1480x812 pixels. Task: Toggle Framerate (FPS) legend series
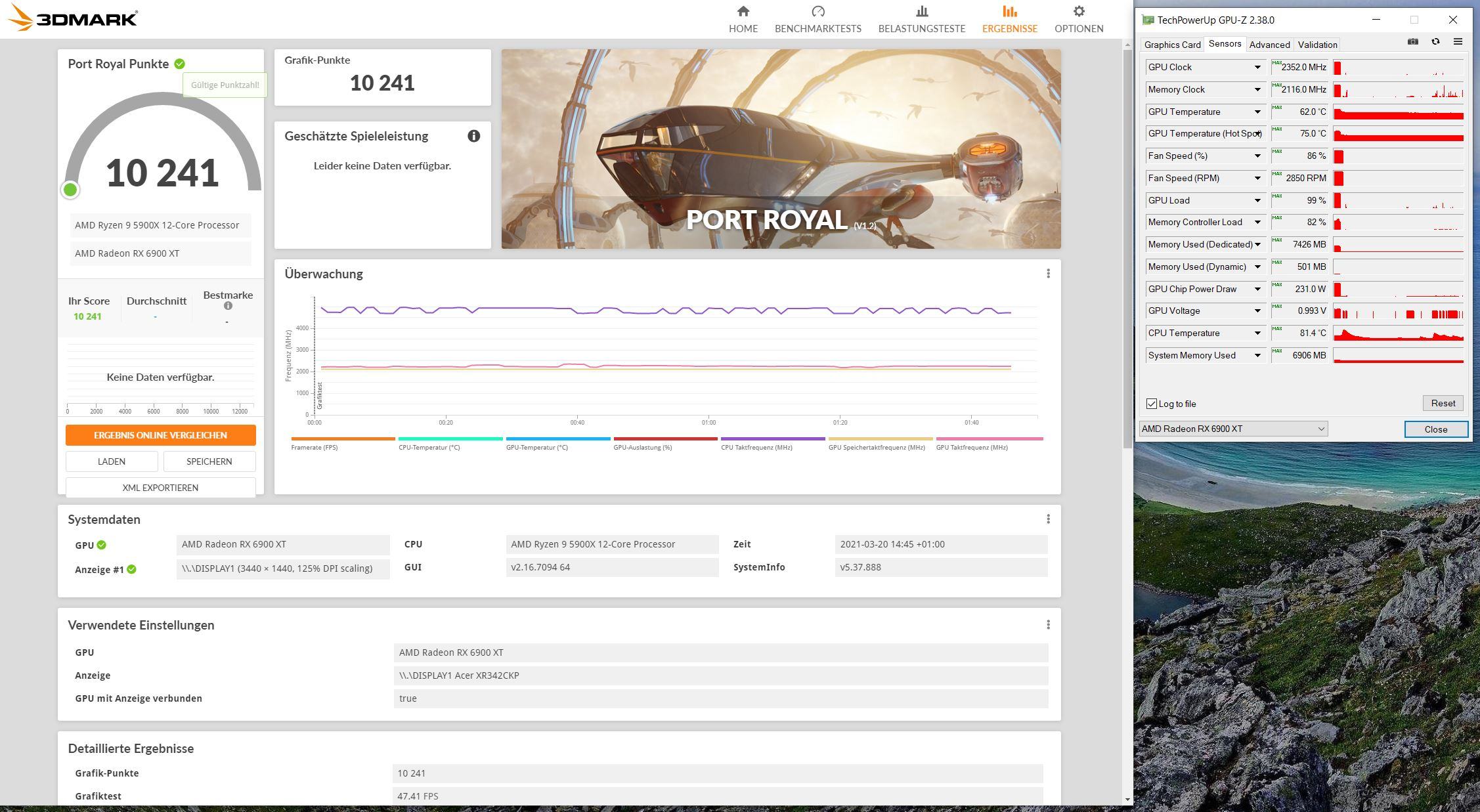point(343,443)
